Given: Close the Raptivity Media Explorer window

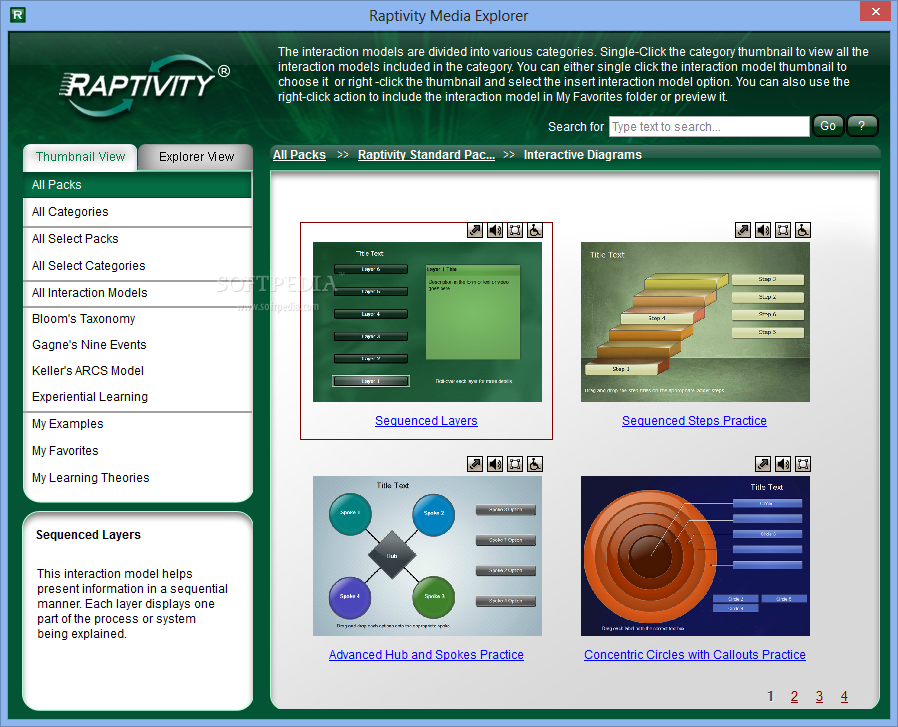Looking at the screenshot, I should [x=876, y=11].
